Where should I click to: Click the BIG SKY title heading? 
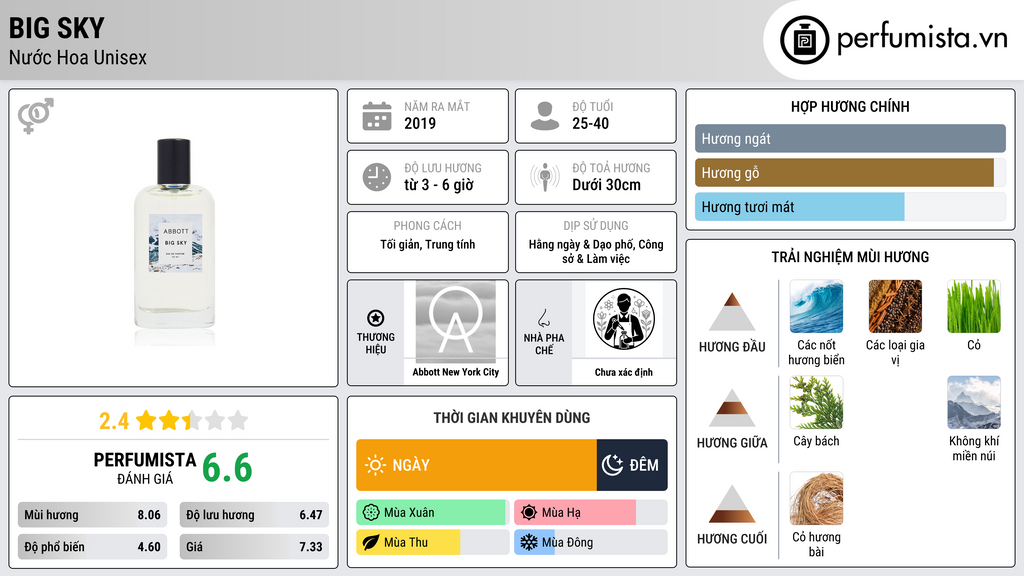[x=57, y=28]
